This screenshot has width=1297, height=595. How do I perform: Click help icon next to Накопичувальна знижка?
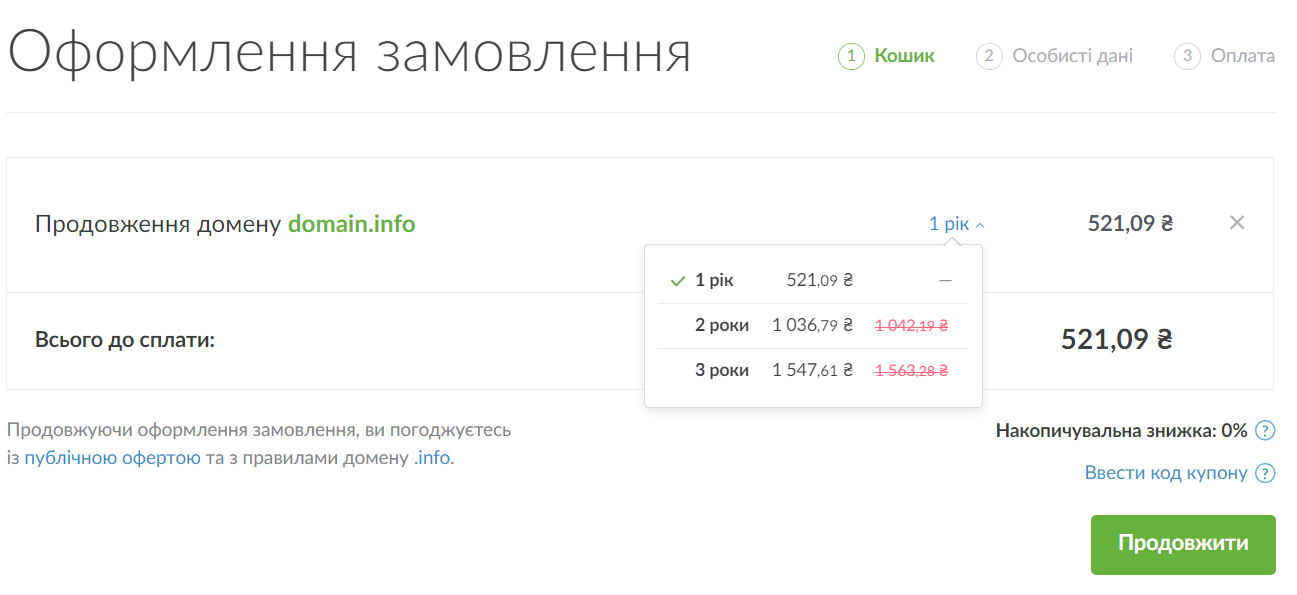coord(1265,431)
